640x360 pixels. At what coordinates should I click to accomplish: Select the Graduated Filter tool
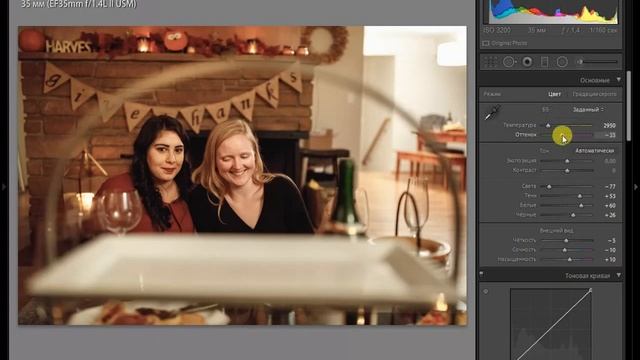[x=544, y=62]
